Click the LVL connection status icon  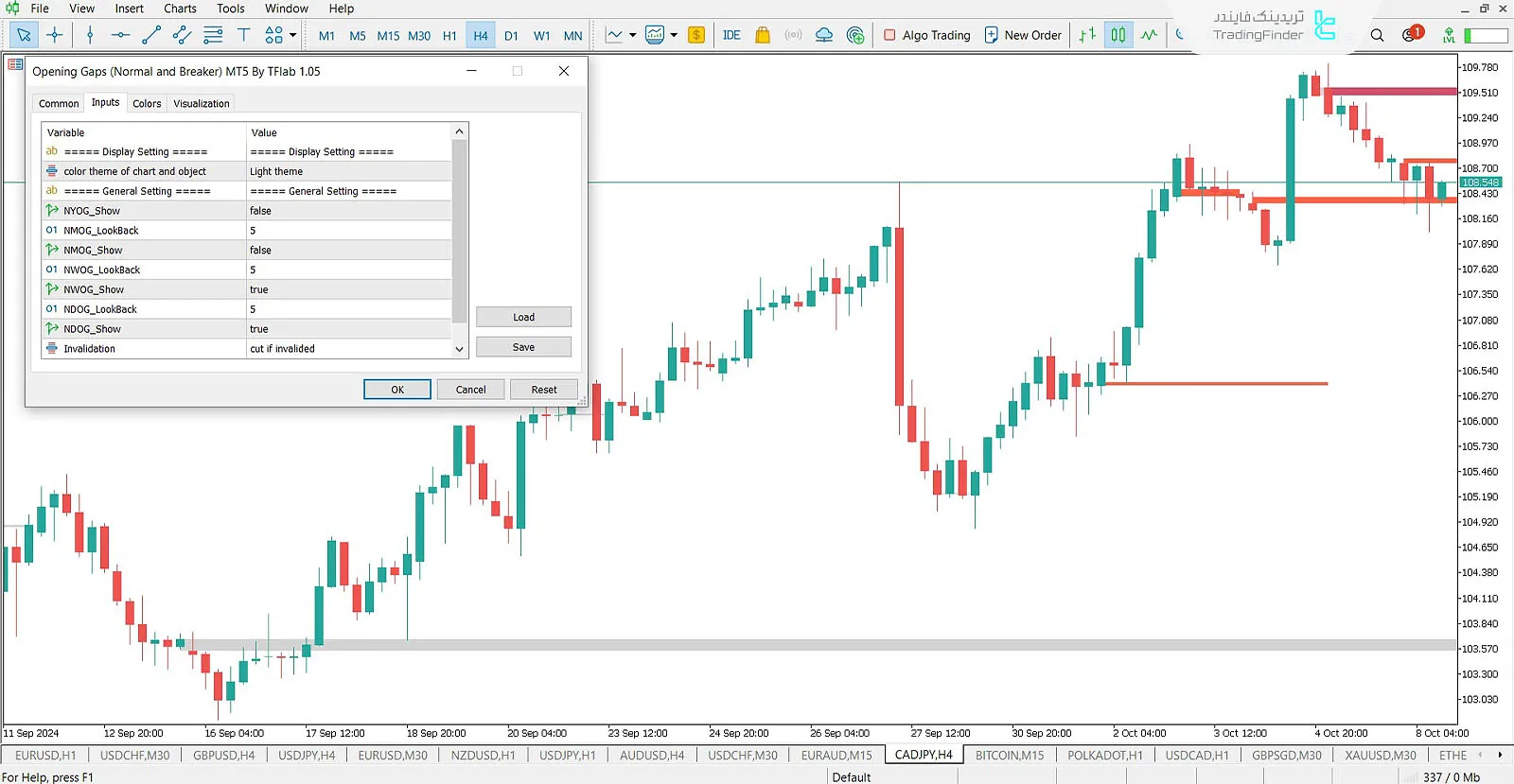click(x=1449, y=35)
